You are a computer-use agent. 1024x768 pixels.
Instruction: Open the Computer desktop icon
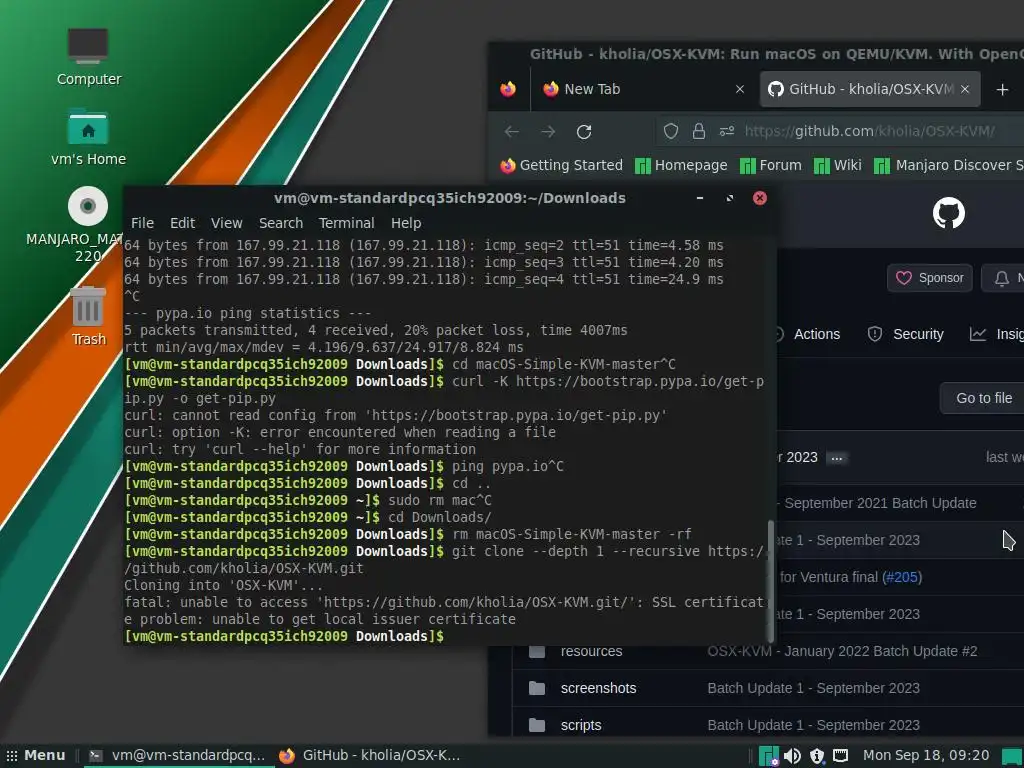pos(88,57)
